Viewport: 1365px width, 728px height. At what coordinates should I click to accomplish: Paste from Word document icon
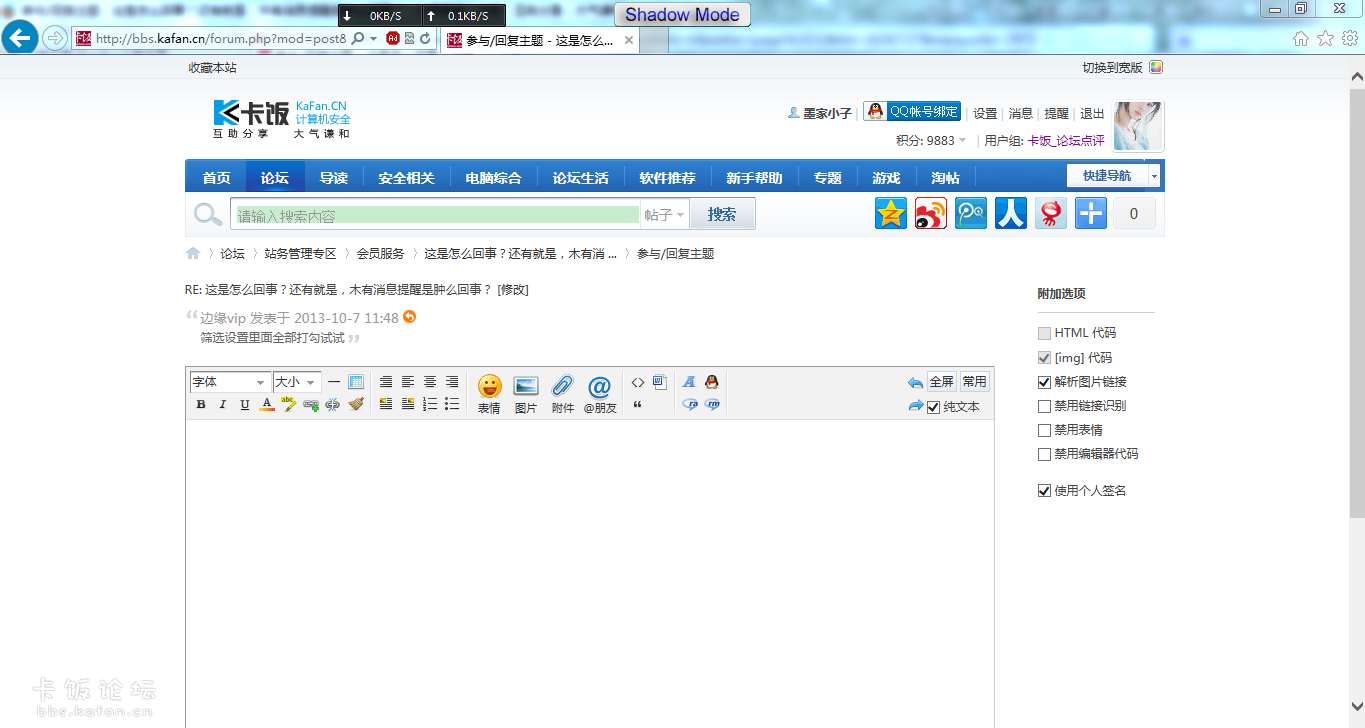660,382
